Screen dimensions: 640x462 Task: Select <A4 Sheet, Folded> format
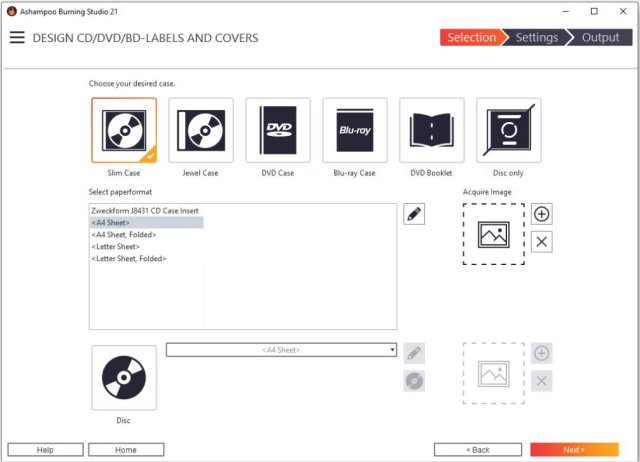[147, 235]
